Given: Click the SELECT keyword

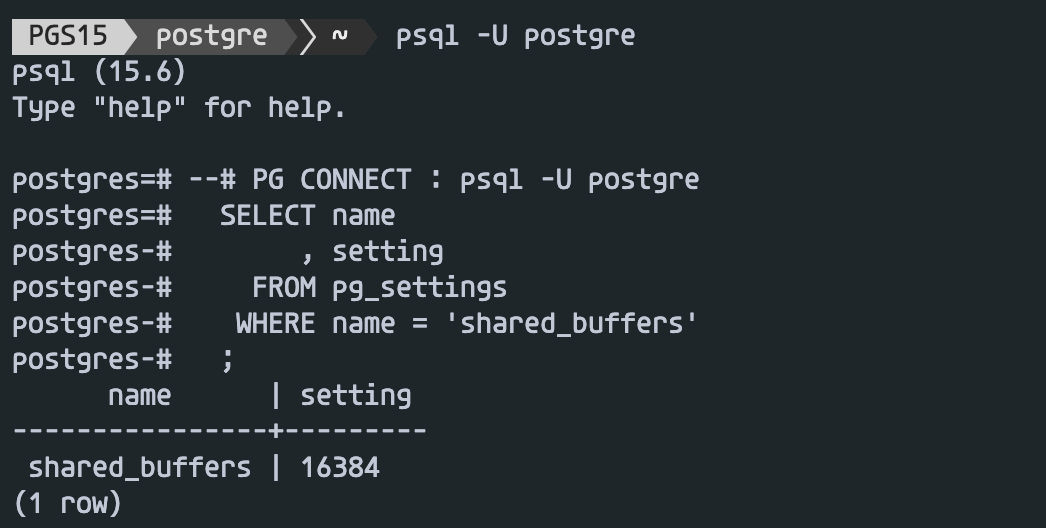Looking at the screenshot, I should click(267, 216).
